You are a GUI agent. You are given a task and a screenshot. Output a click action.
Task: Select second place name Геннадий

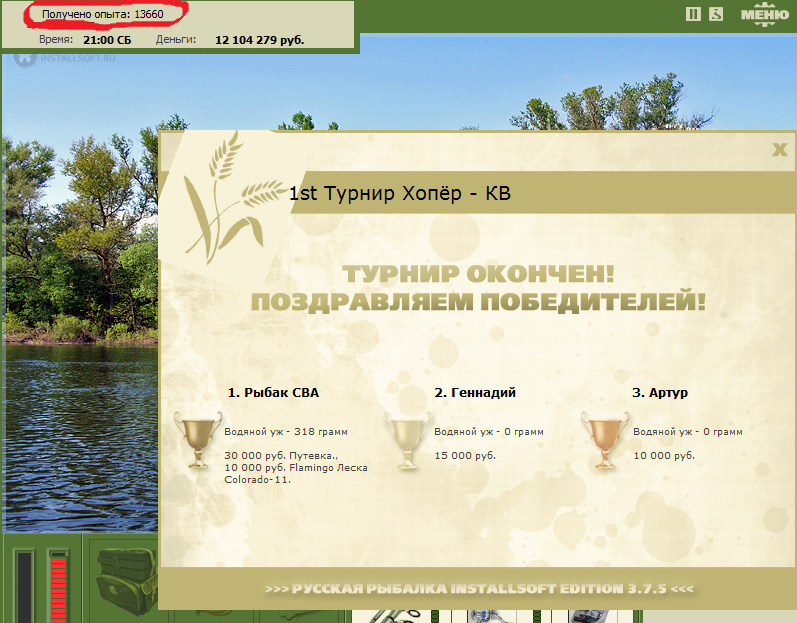(x=475, y=392)
